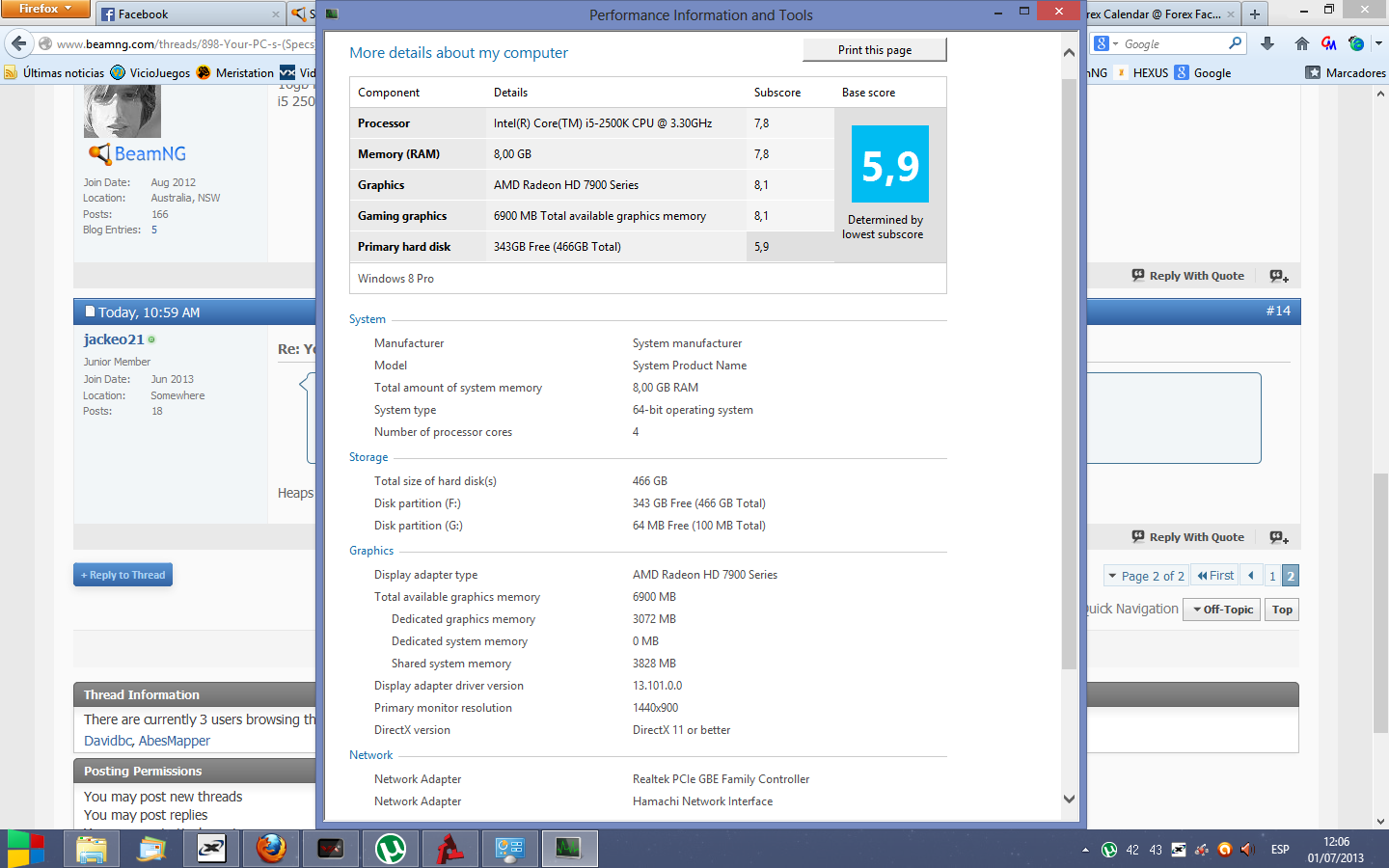This screenshot has width=1389, height=868.
Task: Click the post #14 number link
Action: (1278, 311)
